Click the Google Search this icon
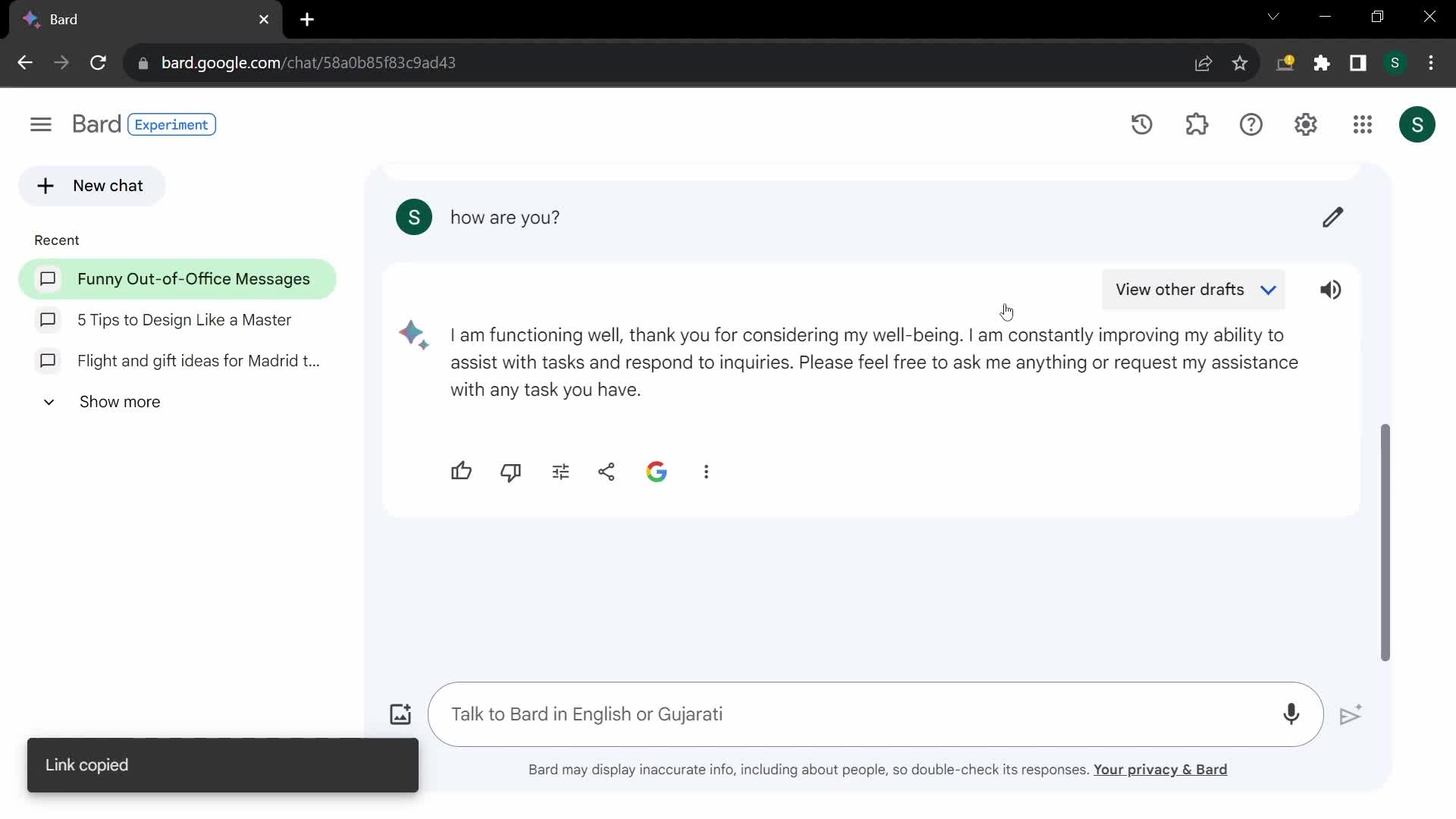This screenshot has height=819, width=1456. coord(657,471)
